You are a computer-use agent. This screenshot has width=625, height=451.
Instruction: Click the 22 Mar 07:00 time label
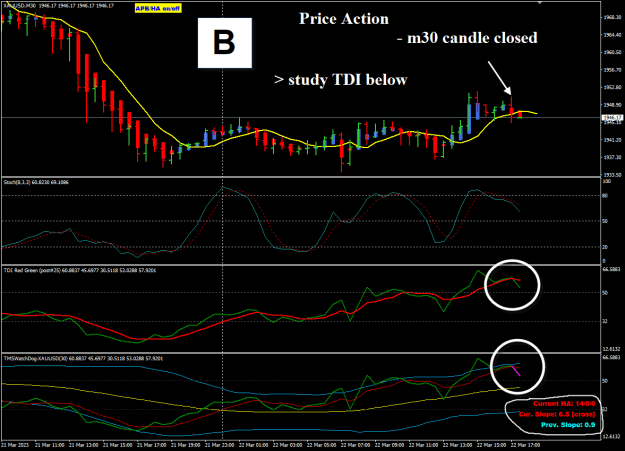(355, 445)
